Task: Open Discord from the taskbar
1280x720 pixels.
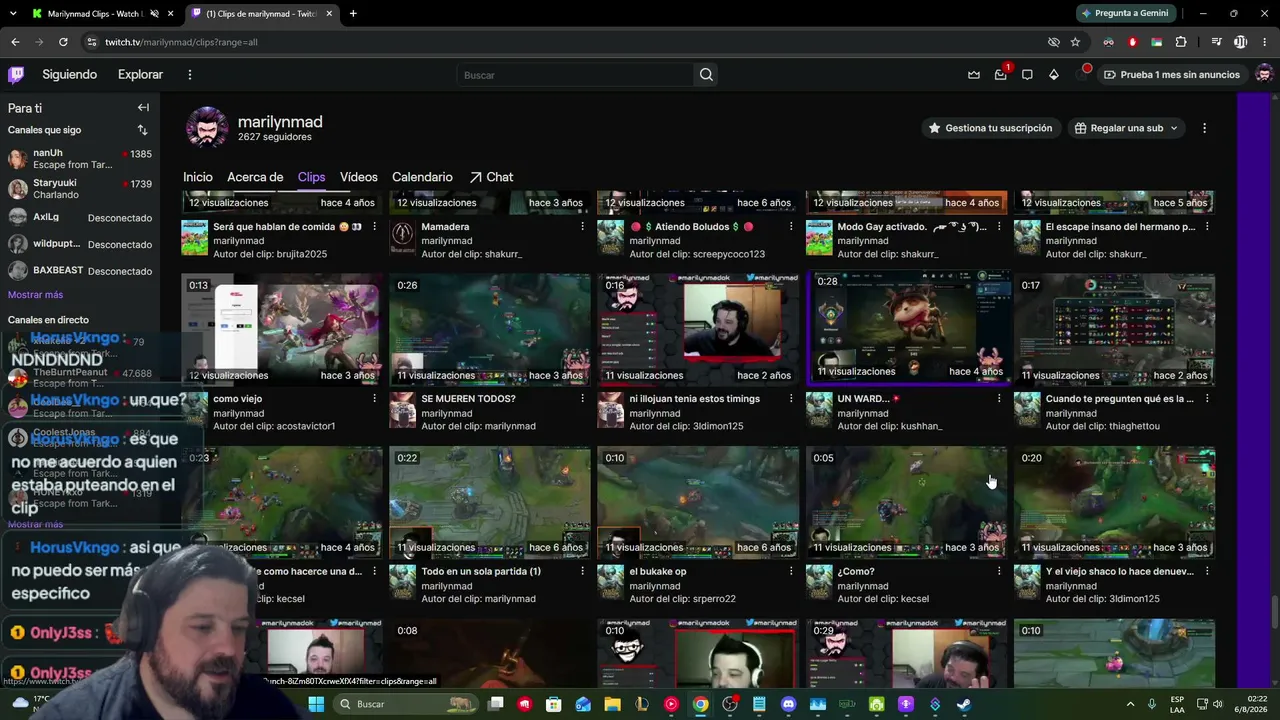Action: 789,704
